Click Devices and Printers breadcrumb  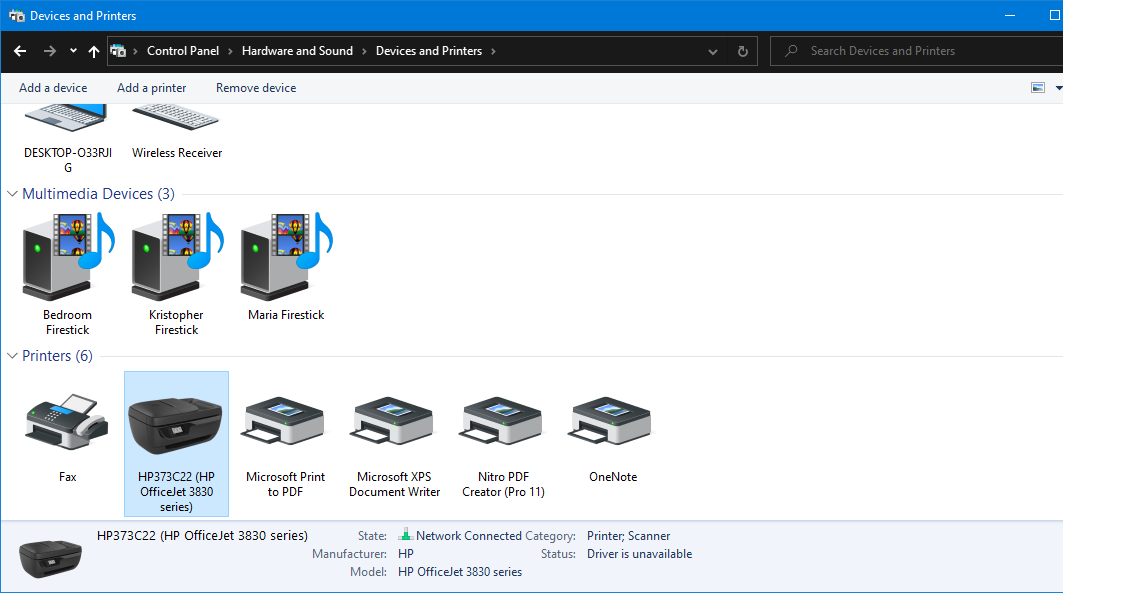pyautogui.click(x=429, y=51)
